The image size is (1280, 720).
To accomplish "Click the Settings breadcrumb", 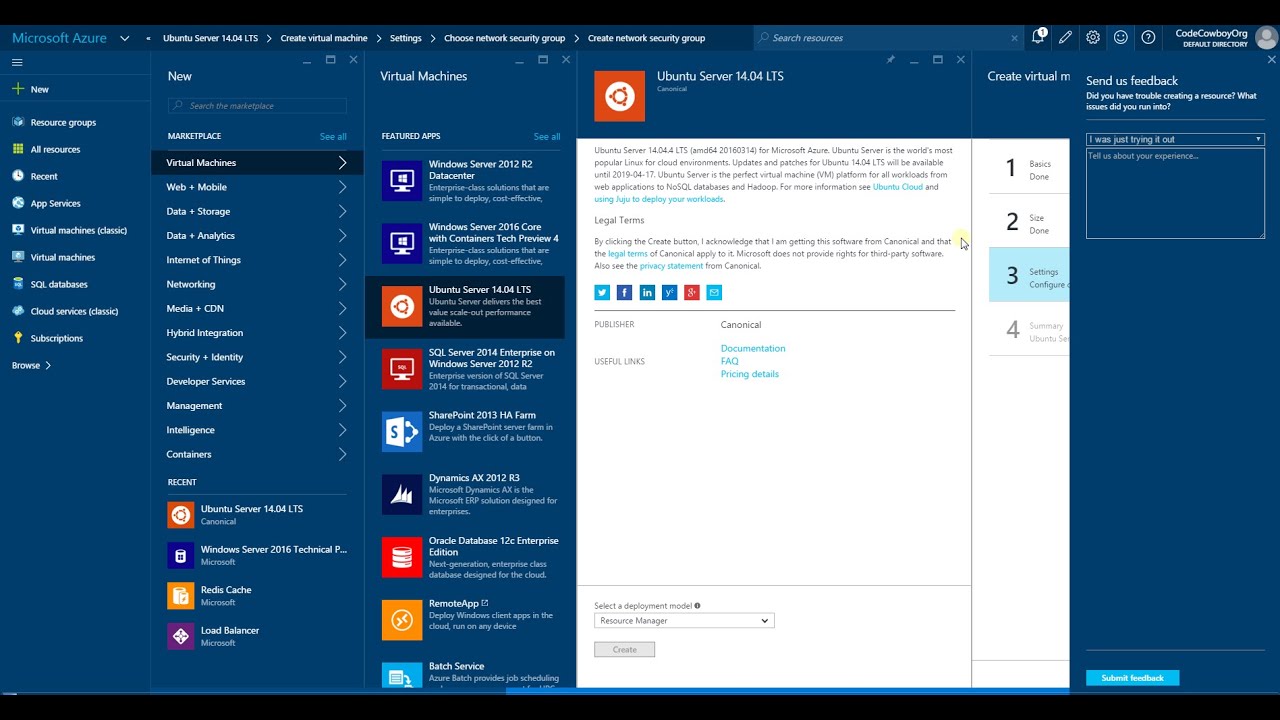I will (x=405, y=38).
